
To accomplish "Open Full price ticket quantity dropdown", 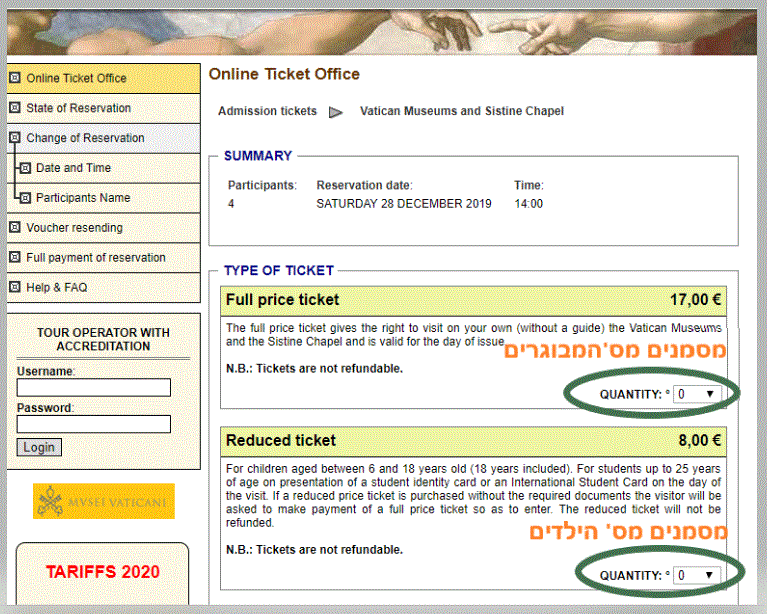I will coord(696,394).
